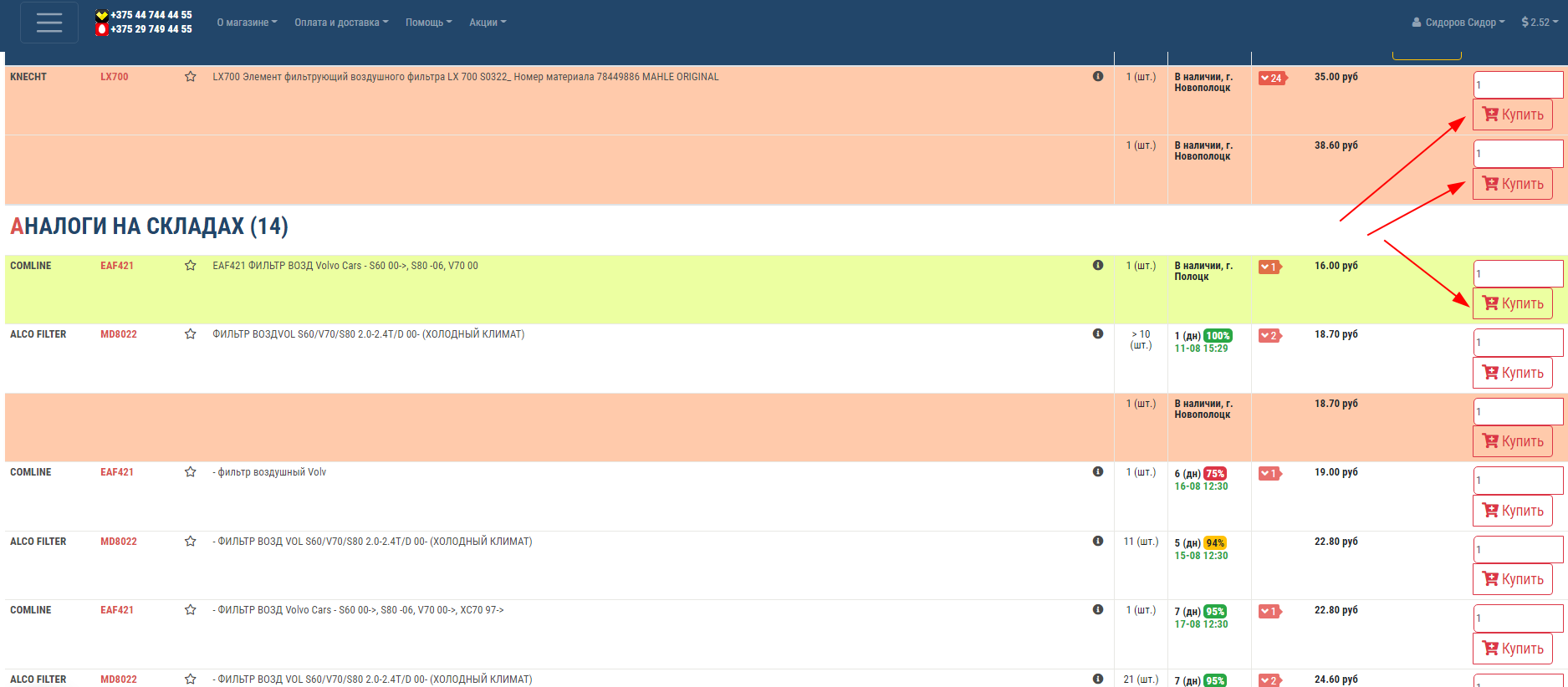
Task: Expand price tag 24 on KNECHT row
Action: [x=1272, y=79]
